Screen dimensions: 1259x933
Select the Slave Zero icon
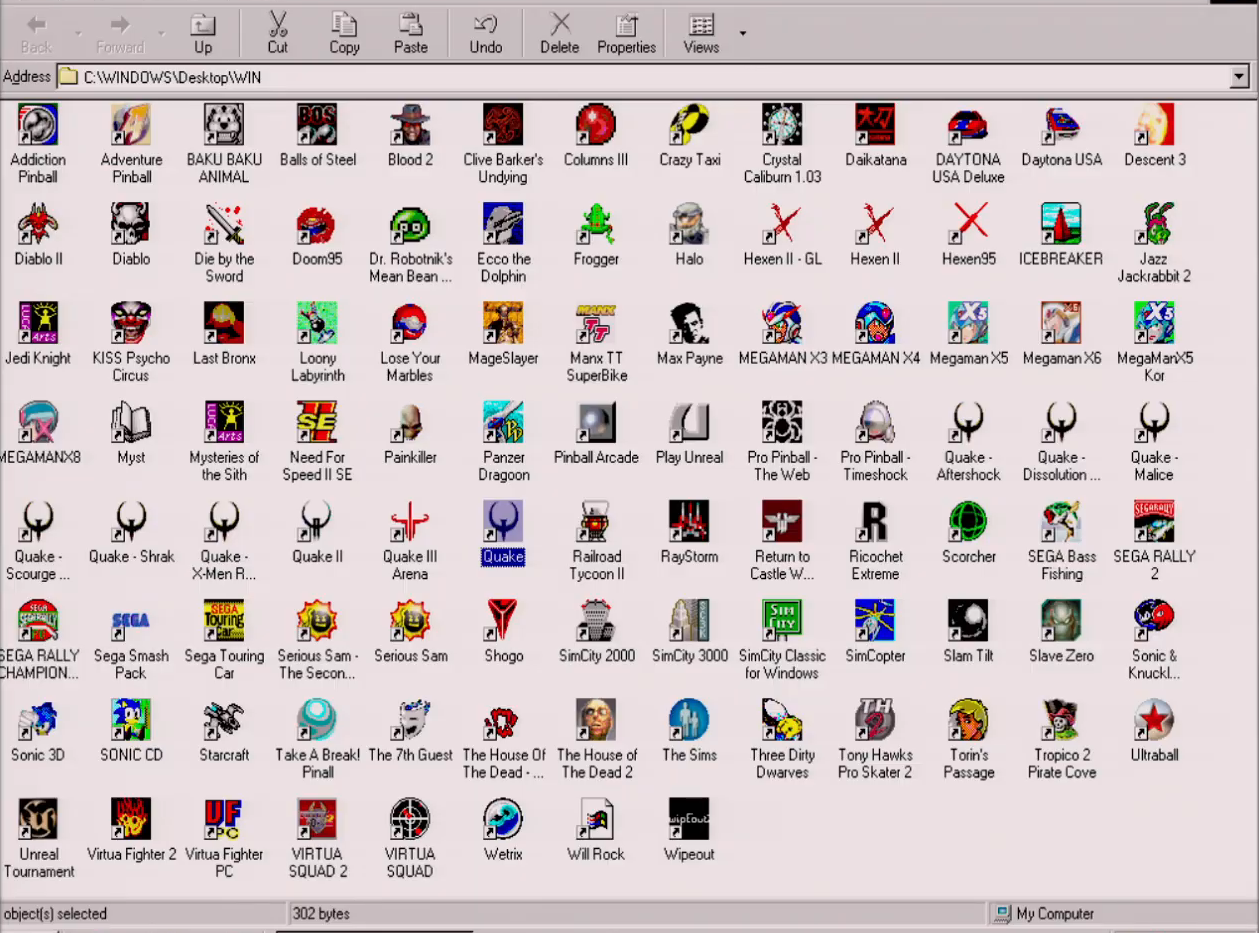pos(1061,620)
